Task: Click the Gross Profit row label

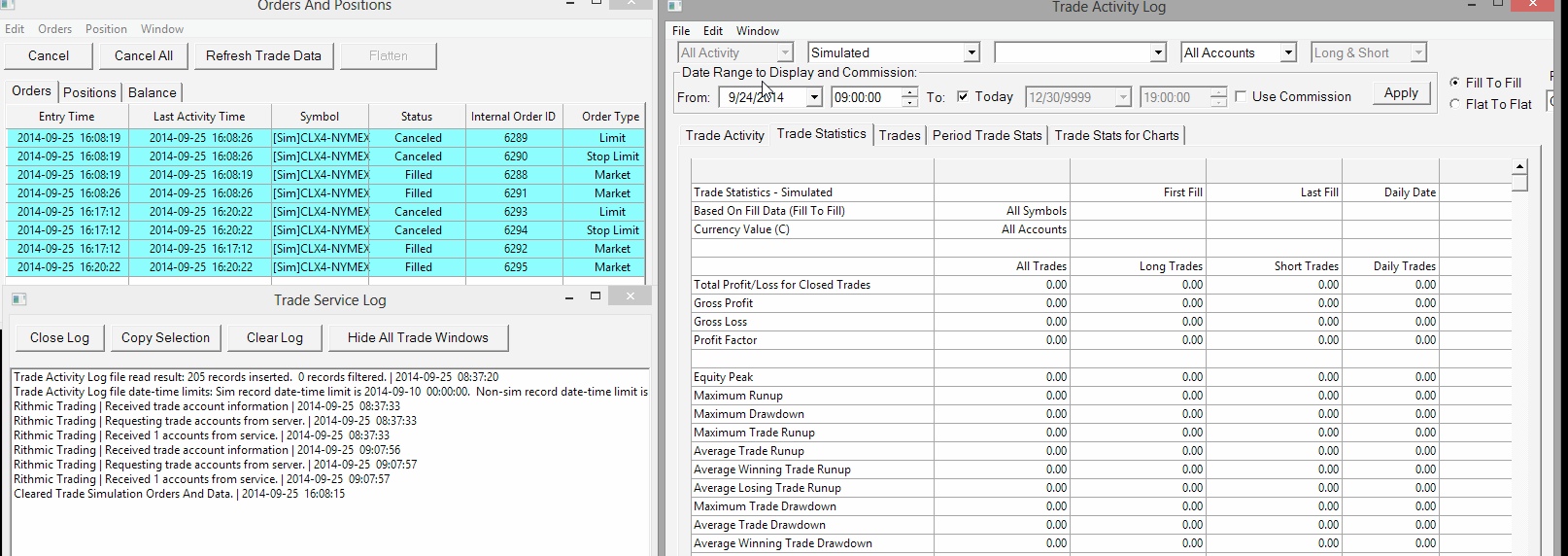Action: 724,303
